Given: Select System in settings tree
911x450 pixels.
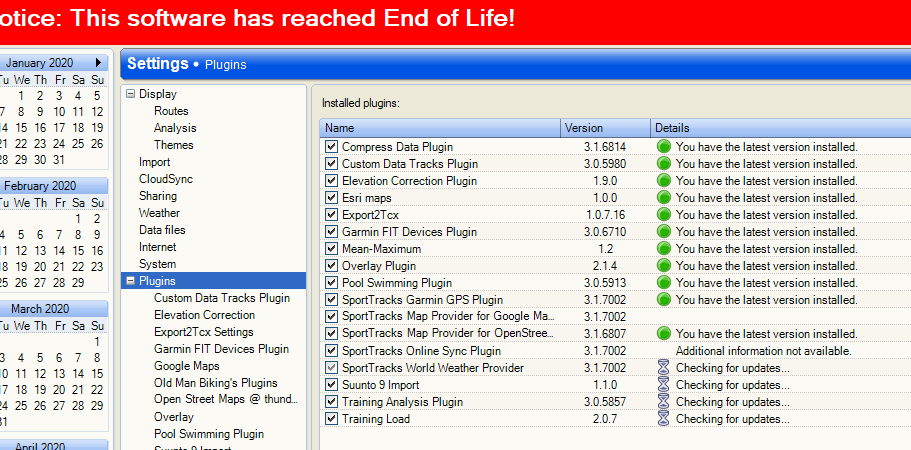Looking at the screenshot, I should tap(157, 264).
